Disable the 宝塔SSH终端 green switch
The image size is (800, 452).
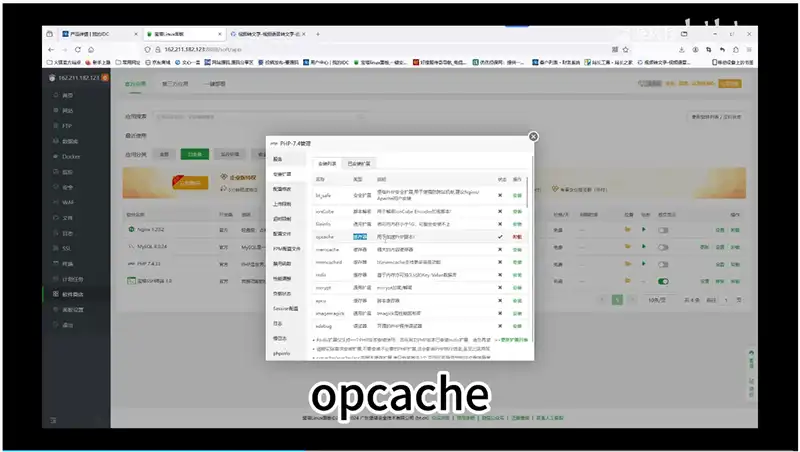point(661,282)
